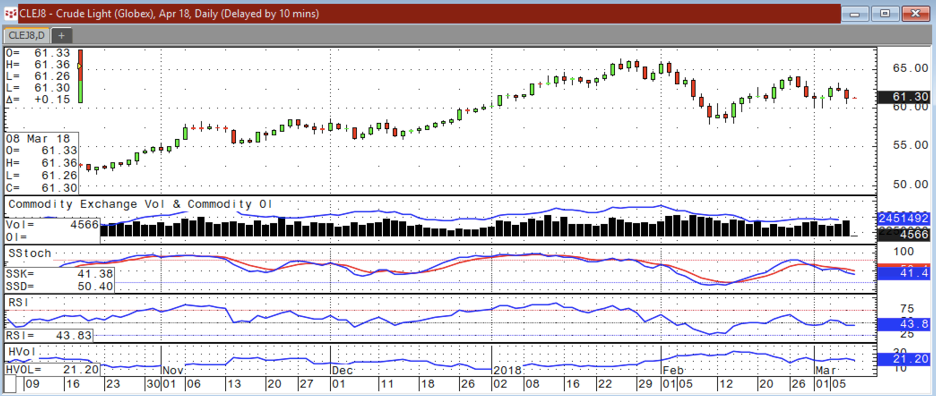Click the 'Commodity Exchange Vol & Commodity OI' label
This screenshot has height=396, width=936.
[x=140, y=204]
